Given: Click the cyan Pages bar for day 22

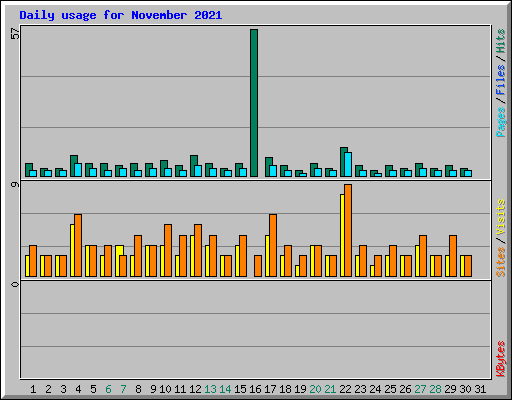Looking at the screenshot, I should (348, 165).
